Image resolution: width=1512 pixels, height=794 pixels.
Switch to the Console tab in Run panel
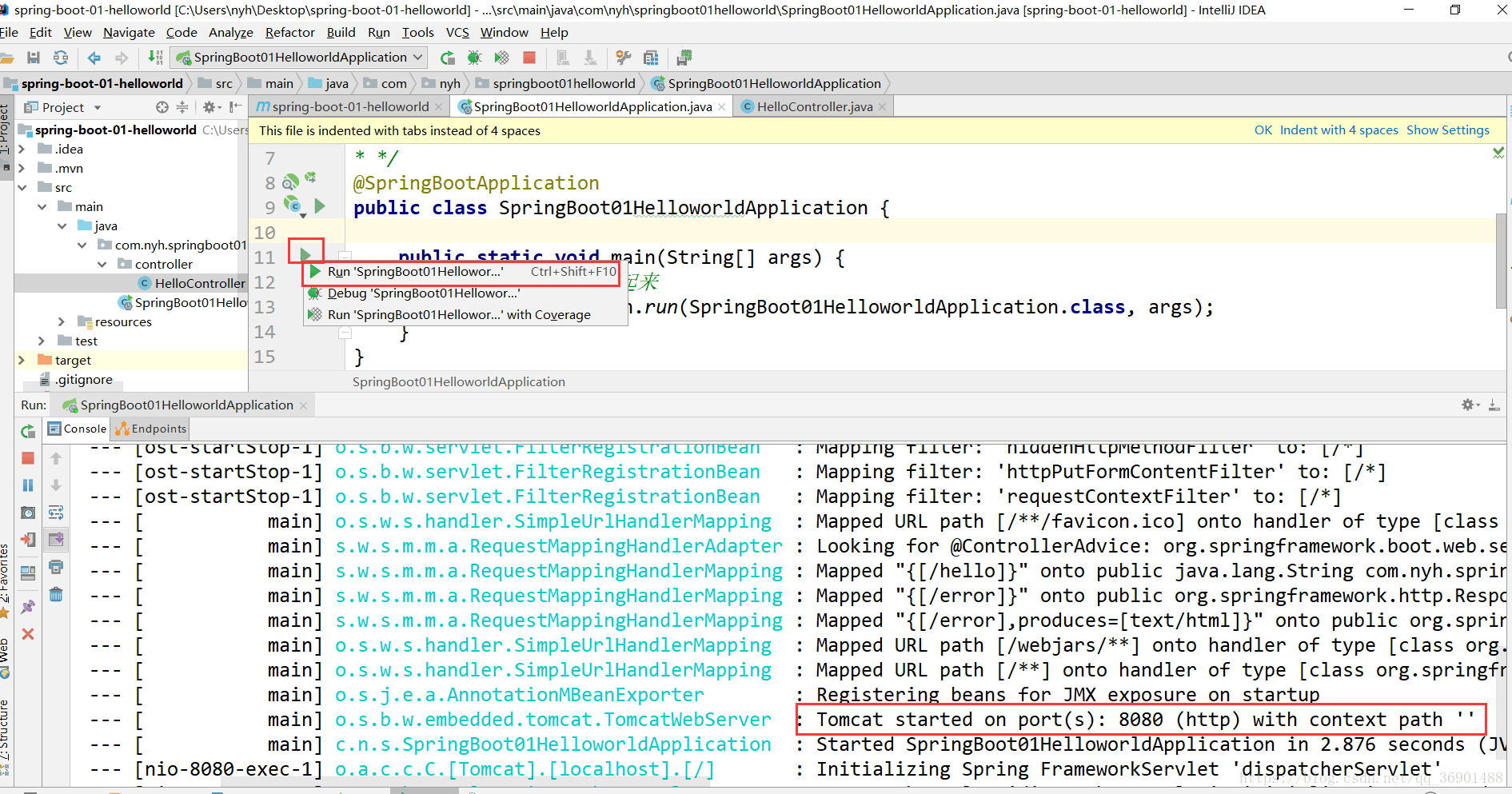coord(77,429)
